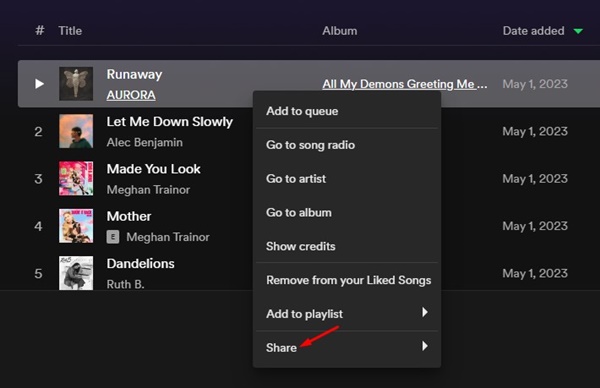Click Let Me Down Slowly title
This screenshot has width=600, height=388.
170,122
